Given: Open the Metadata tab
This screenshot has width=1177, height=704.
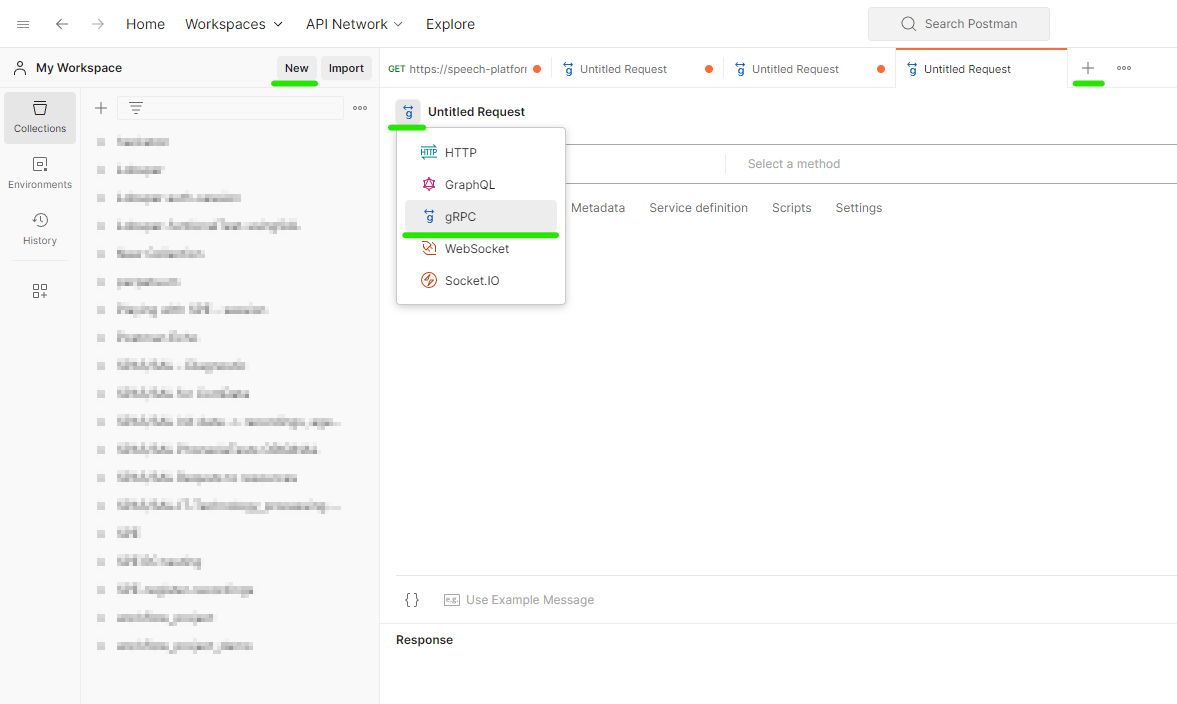Looking at the screenshot, I should 598,208.
